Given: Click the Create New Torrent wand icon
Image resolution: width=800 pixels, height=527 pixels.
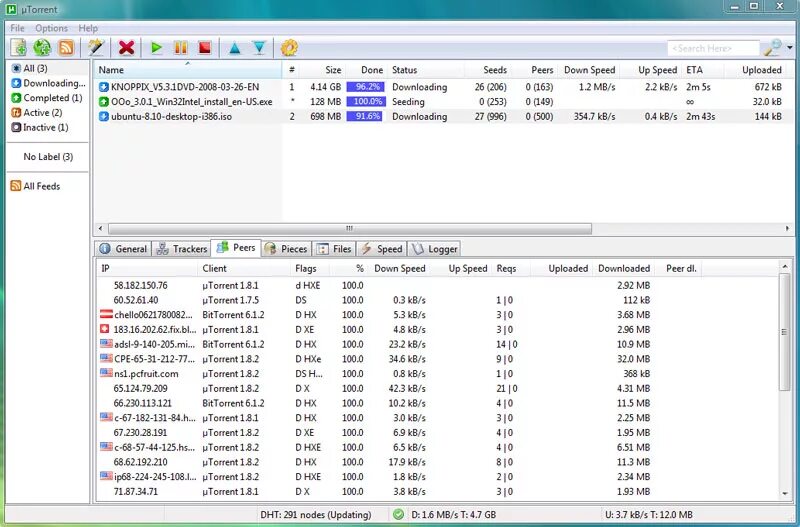Looking at the screenshot, I should pos(95,47).
